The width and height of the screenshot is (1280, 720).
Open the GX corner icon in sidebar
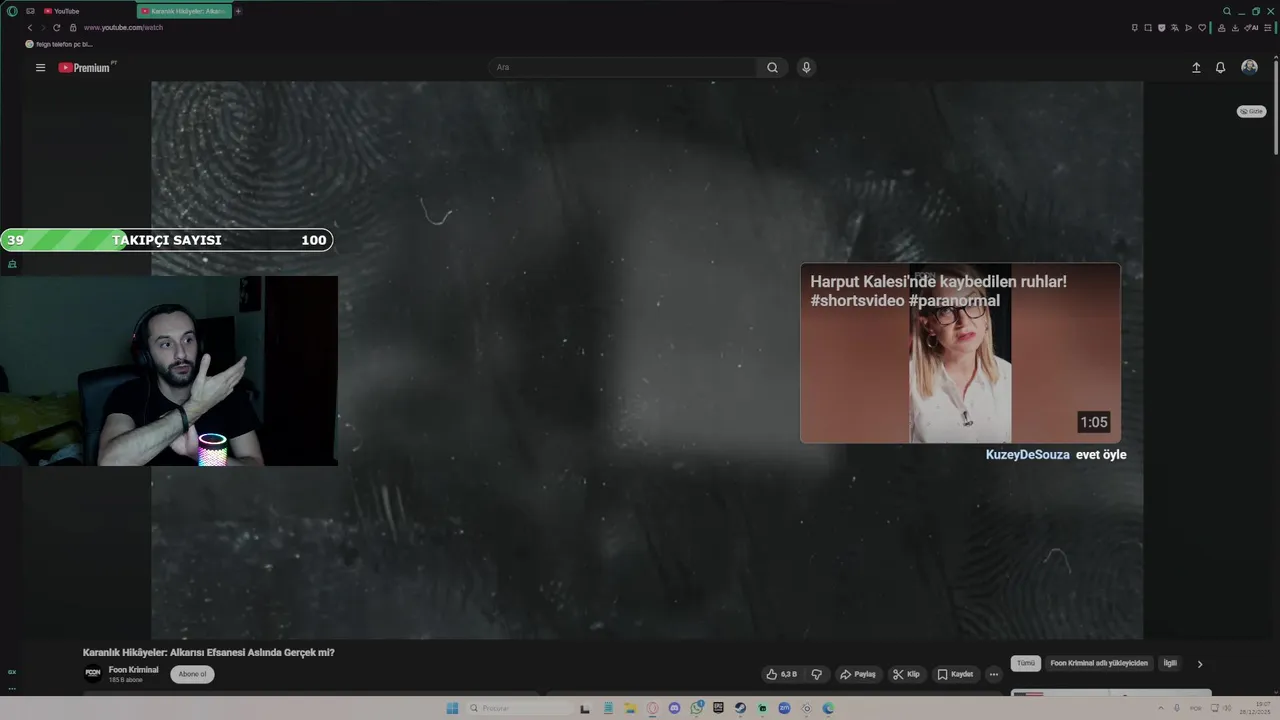(x=12, y=672)
